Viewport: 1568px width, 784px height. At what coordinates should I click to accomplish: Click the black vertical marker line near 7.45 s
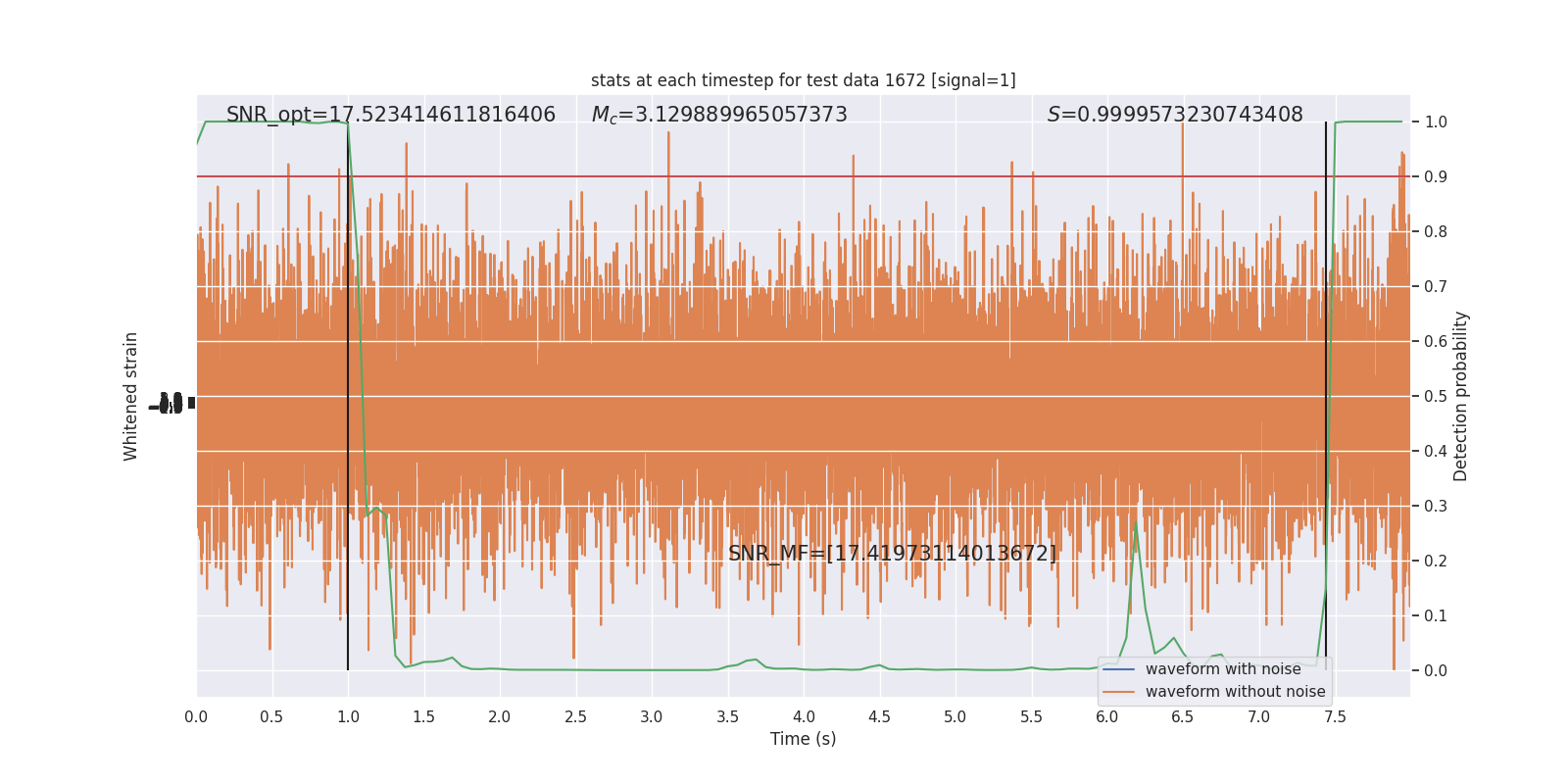point(1326,396)
